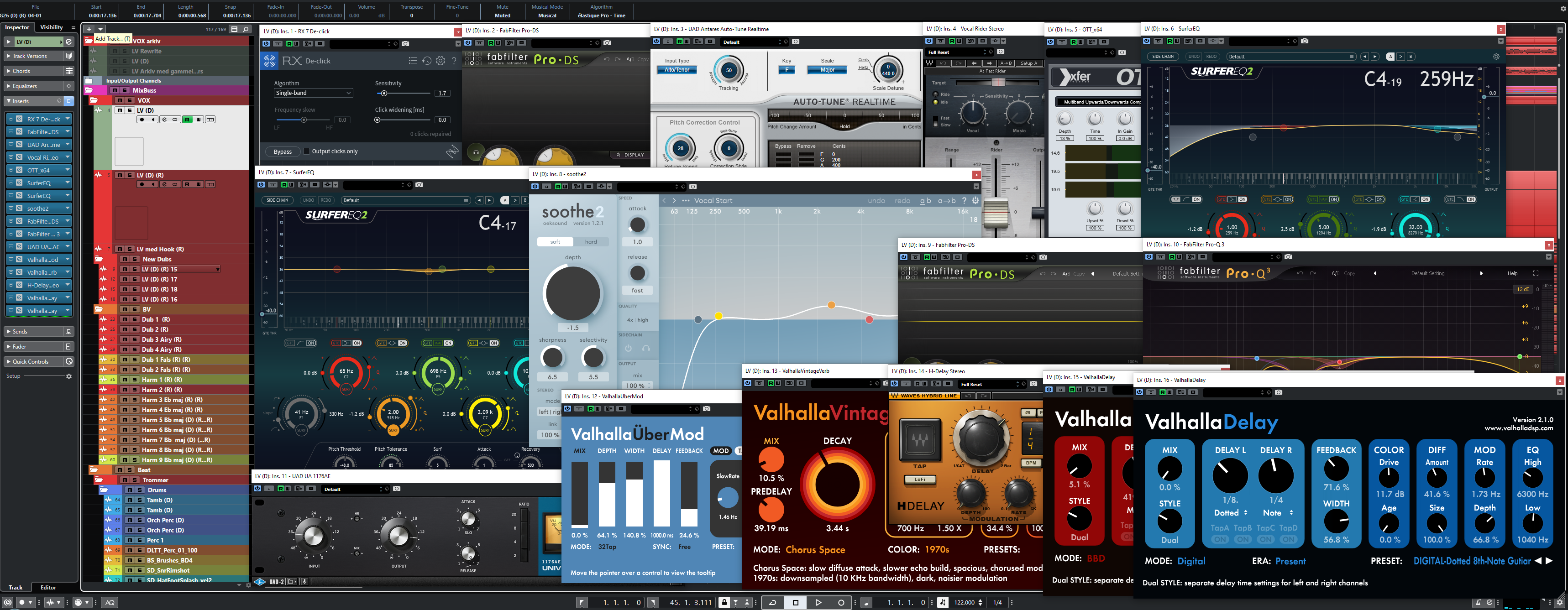Open RX De-click history icon
The width and height of the screenshot is (1568, 610).
coord(427,61)
